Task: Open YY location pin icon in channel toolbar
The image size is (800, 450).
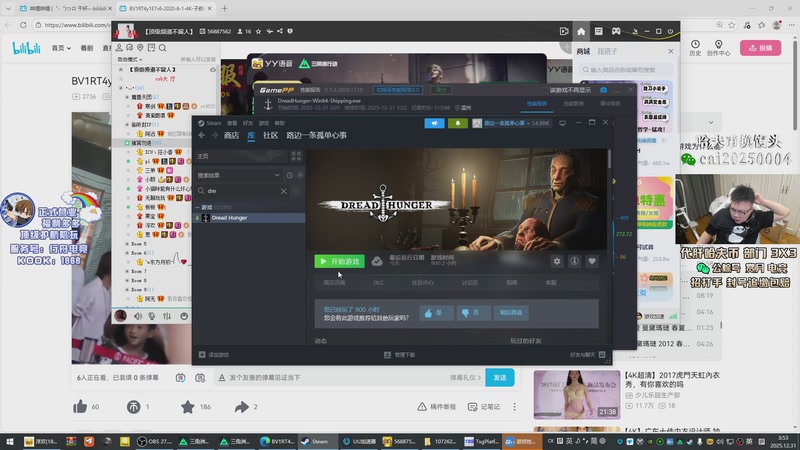Action: pos(140,48)
